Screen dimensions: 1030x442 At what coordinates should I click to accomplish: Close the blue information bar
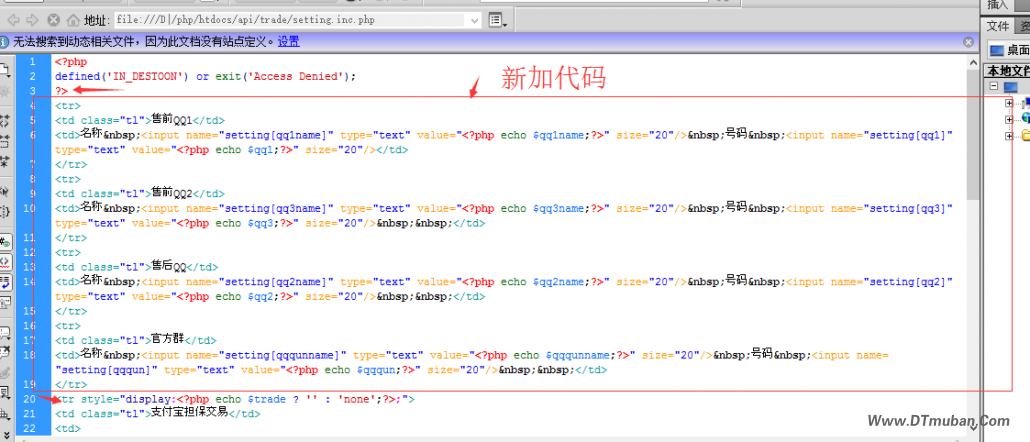coord(968,42)
